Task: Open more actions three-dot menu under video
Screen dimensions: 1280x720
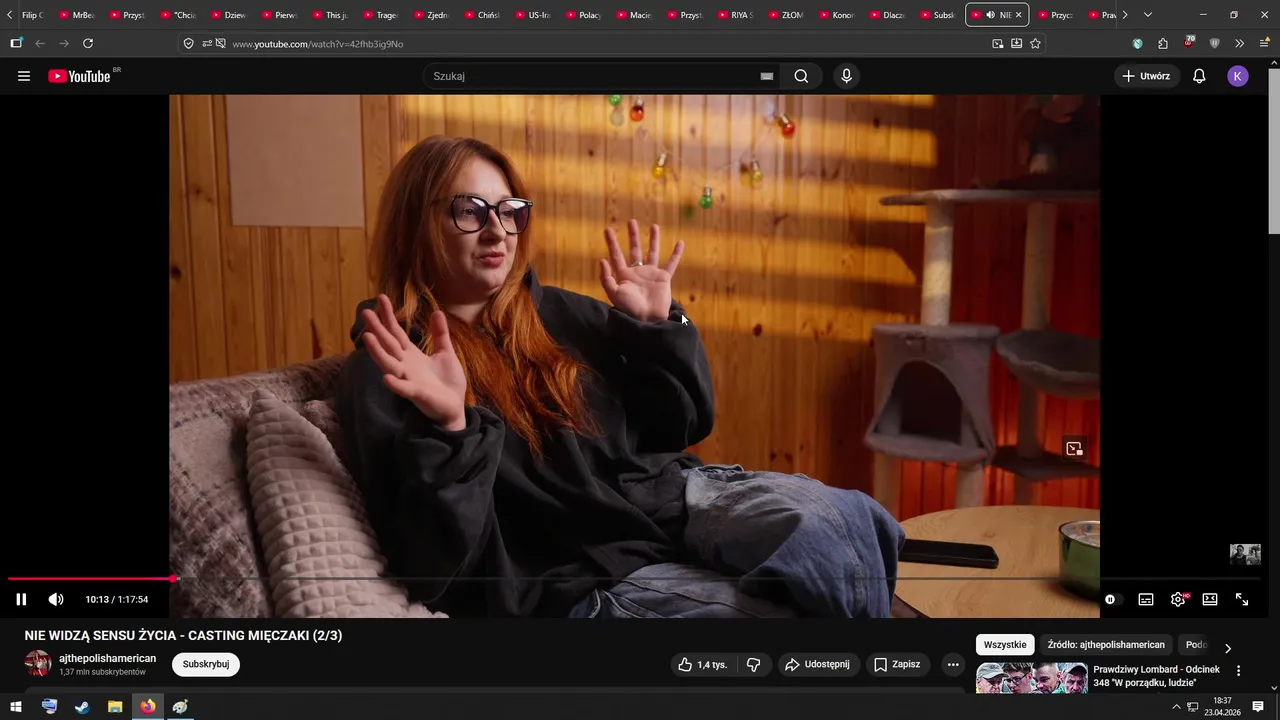Action: coord(953,664)
